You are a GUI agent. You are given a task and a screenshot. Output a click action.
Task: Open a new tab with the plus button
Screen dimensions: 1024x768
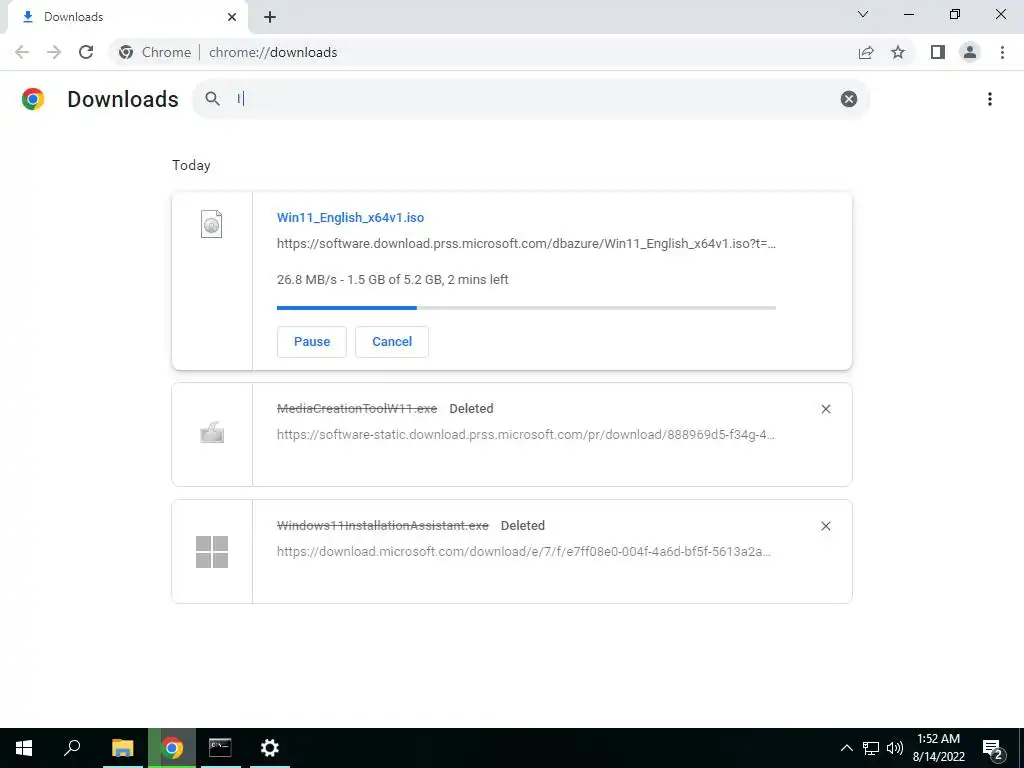point(270,17)
